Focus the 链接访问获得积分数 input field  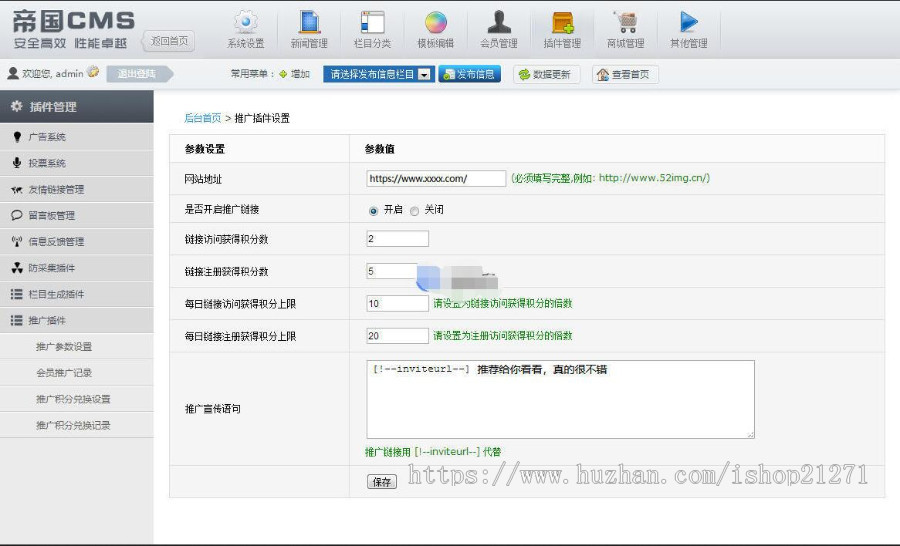[397, 239]
